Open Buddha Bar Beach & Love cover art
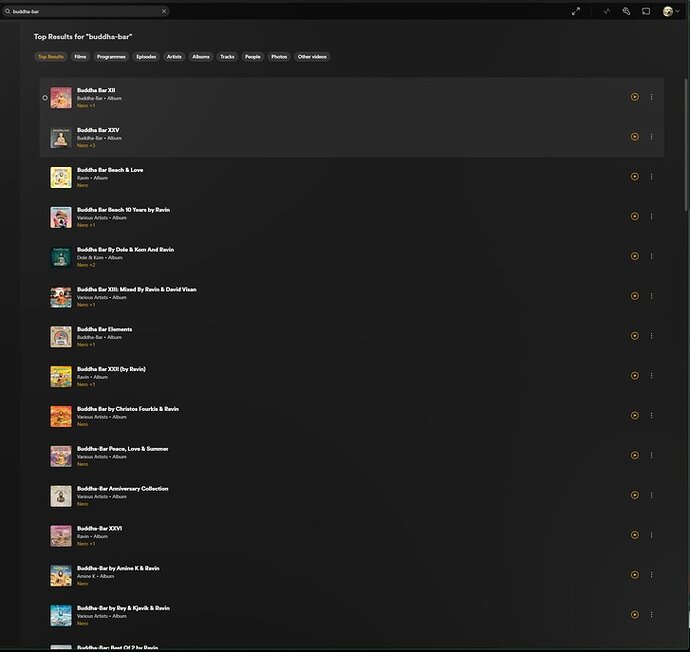Image resolution: width=690 pixels, height=652 pixels. click(61, 177)
